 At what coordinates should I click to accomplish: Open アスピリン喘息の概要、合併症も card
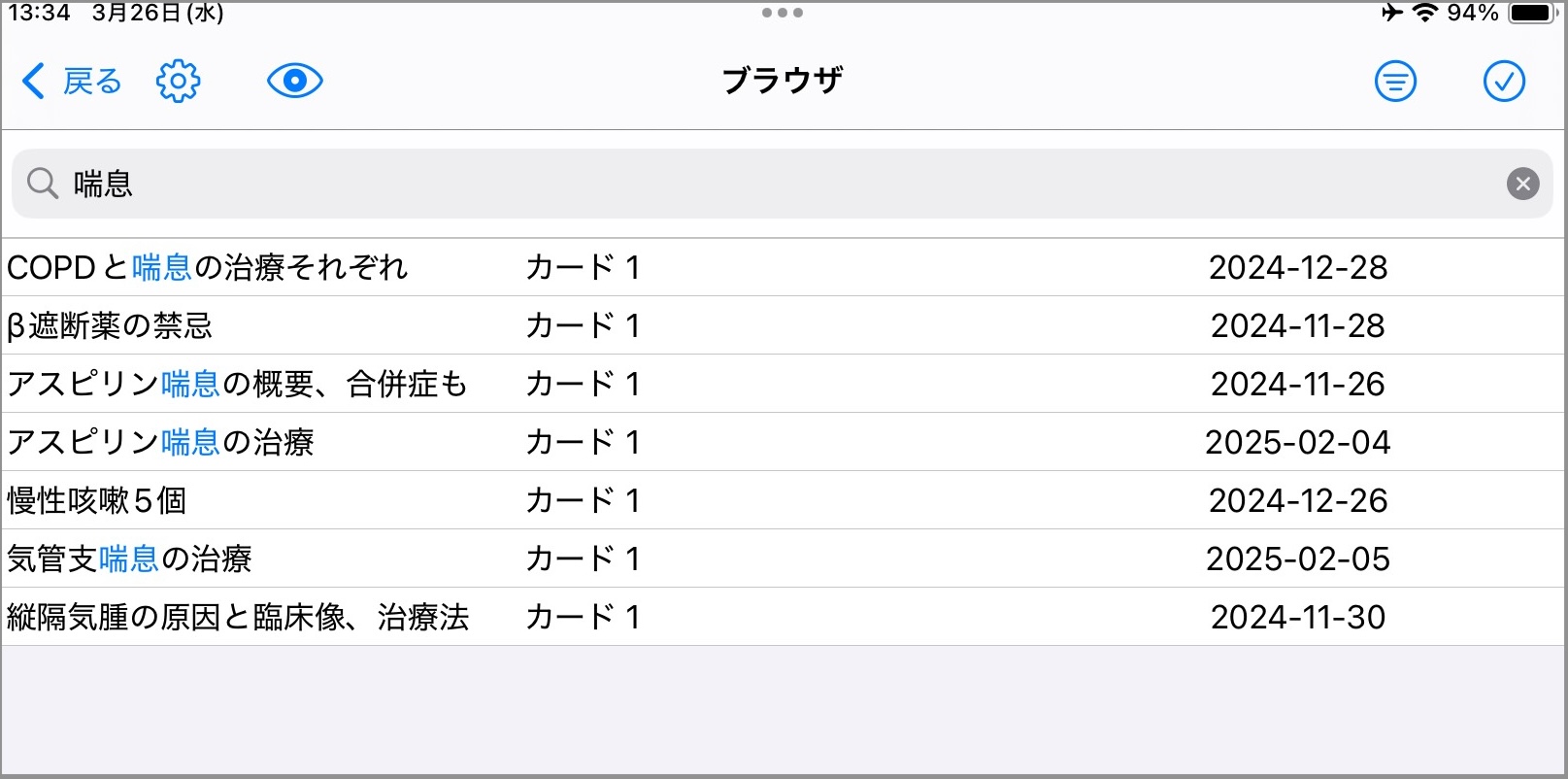pyautogui.click(x=782, y=384)
